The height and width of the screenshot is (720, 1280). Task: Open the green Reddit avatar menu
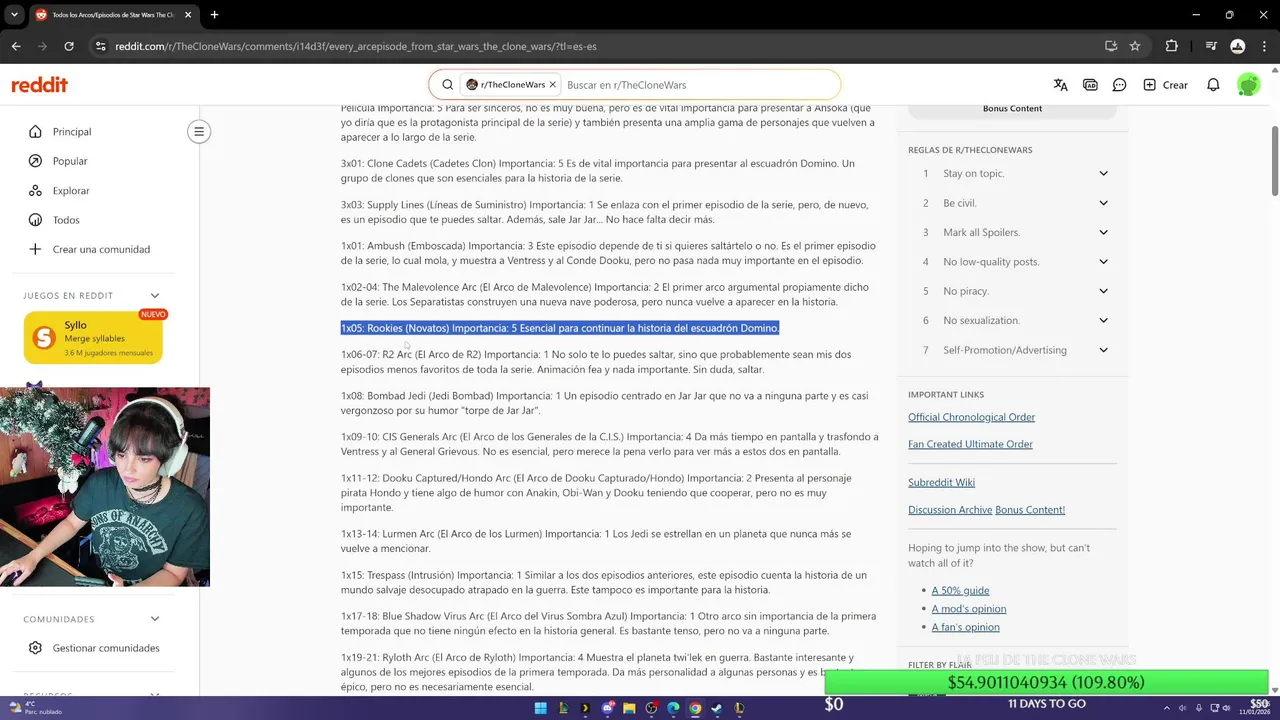point(1248,85)
